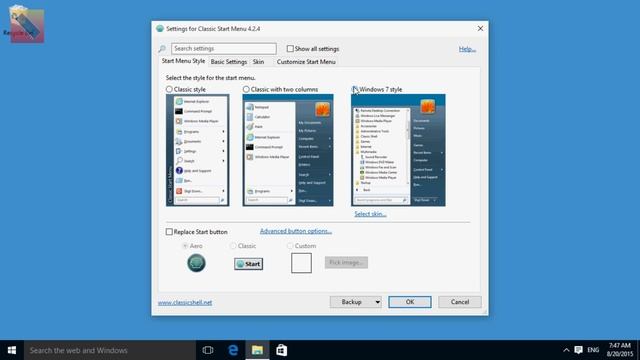Click the Windows 7 style preview thumbnail

(398, 150)
